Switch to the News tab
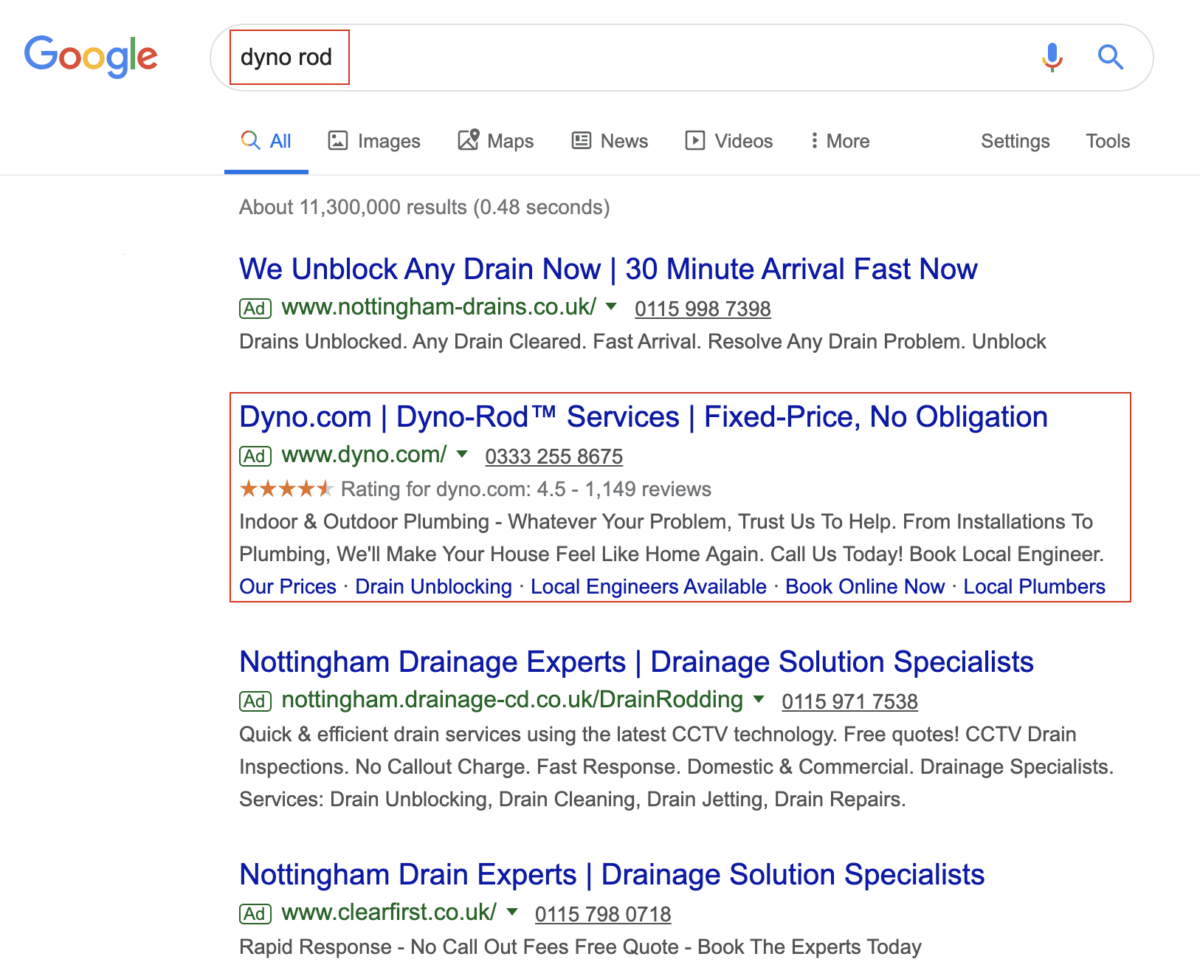 (610, 141)
